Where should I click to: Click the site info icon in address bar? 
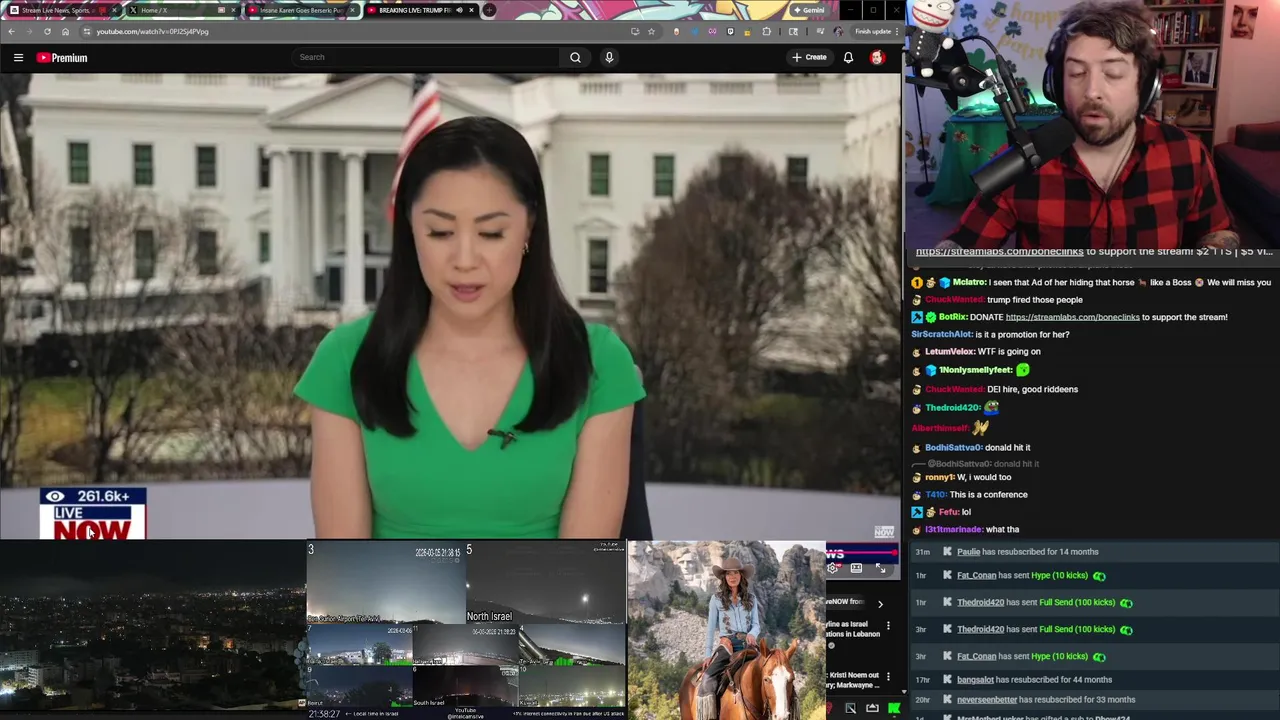click(x=86, y=31)
